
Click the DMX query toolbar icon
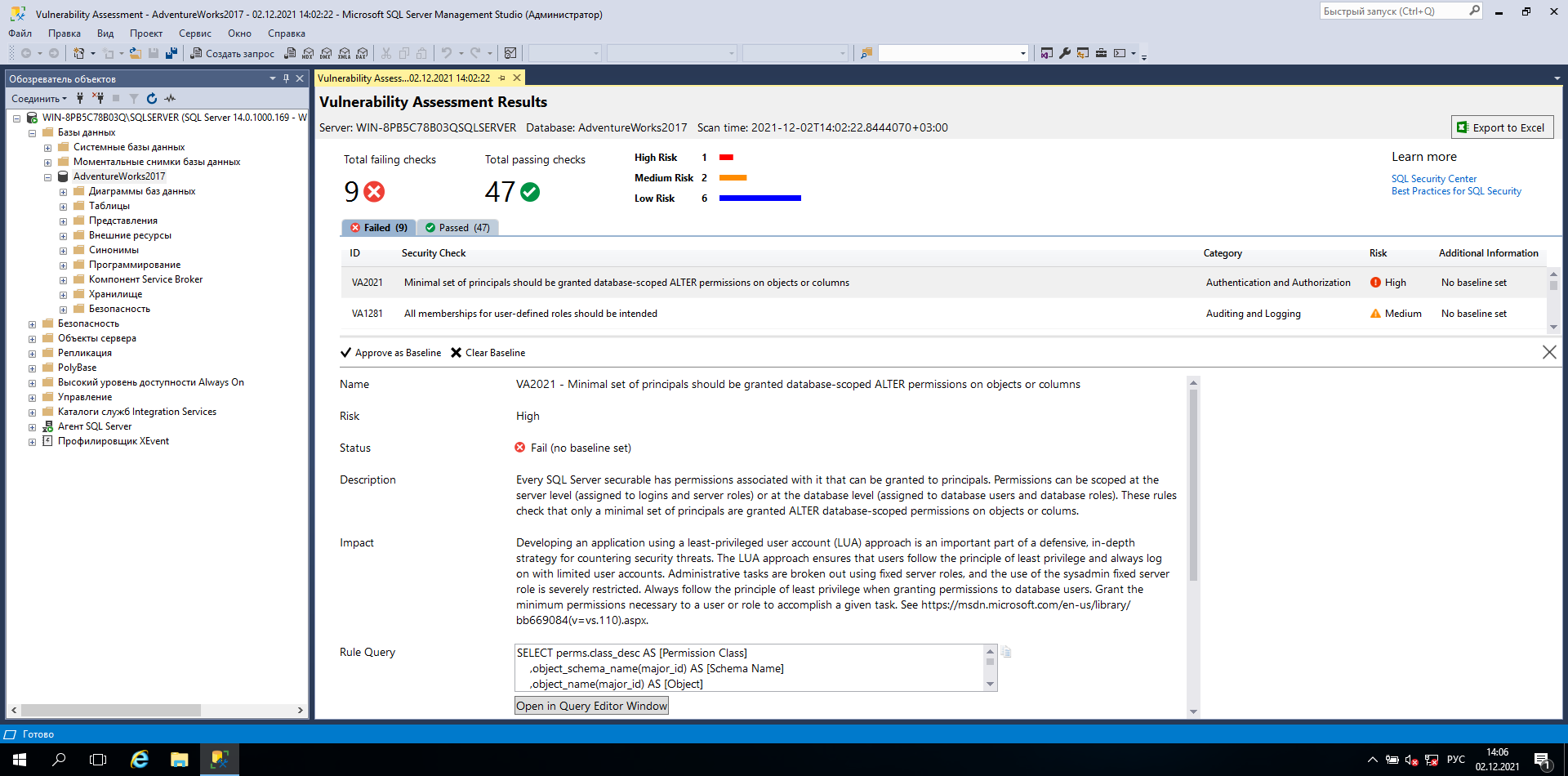(326, 53)
